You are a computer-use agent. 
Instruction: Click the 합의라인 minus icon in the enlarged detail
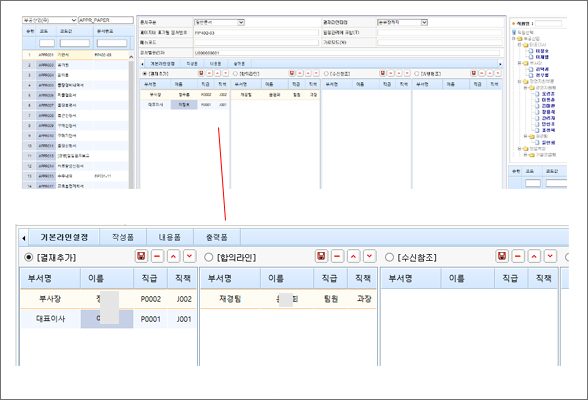pyautogui.click(x=337, y=256)
